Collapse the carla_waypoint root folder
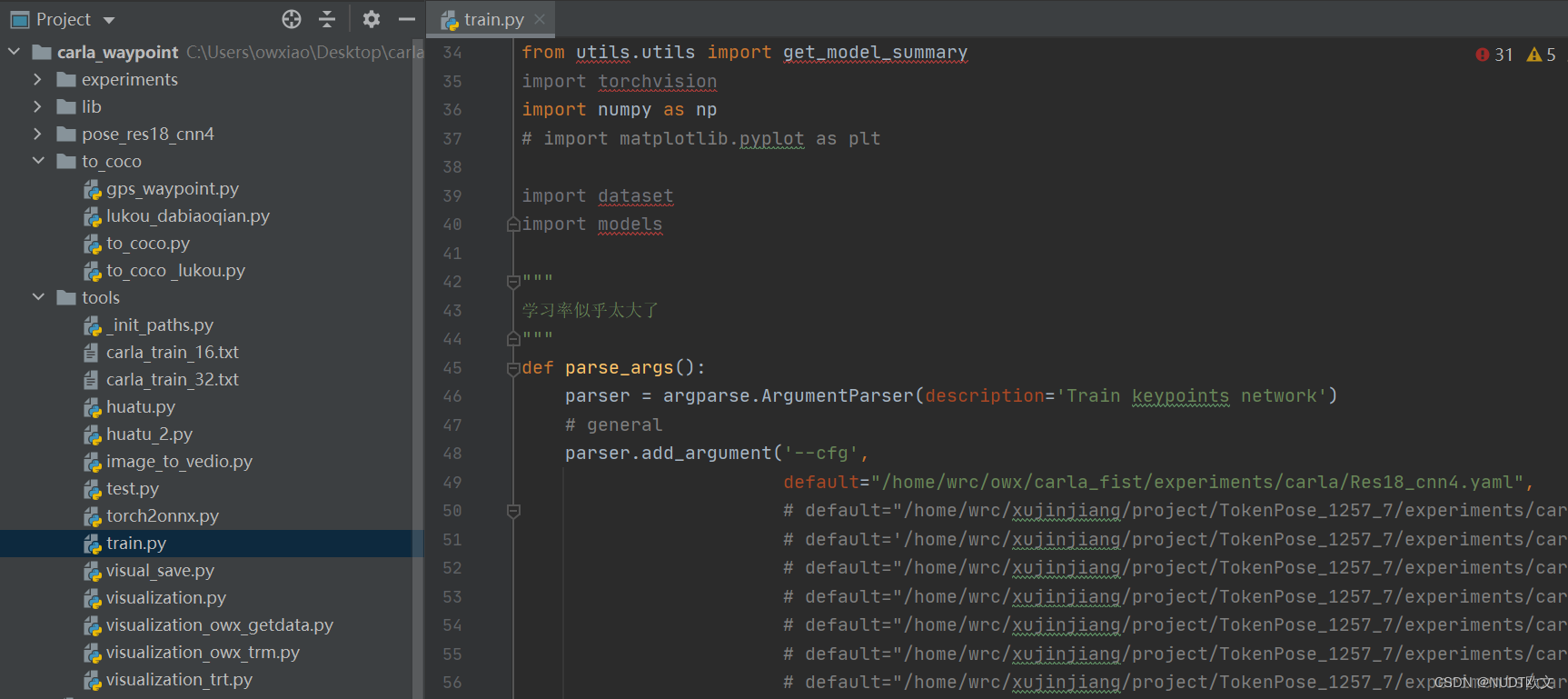 (x=14, y=52)
